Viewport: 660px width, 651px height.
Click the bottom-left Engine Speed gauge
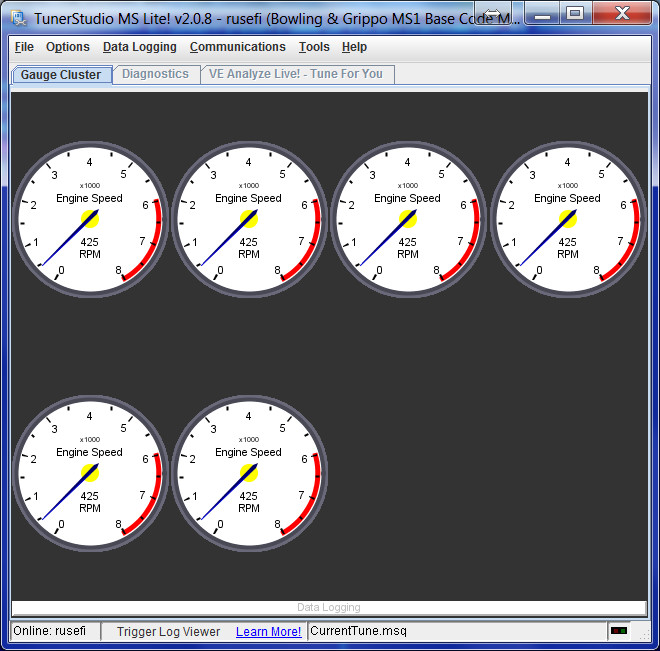90,473
